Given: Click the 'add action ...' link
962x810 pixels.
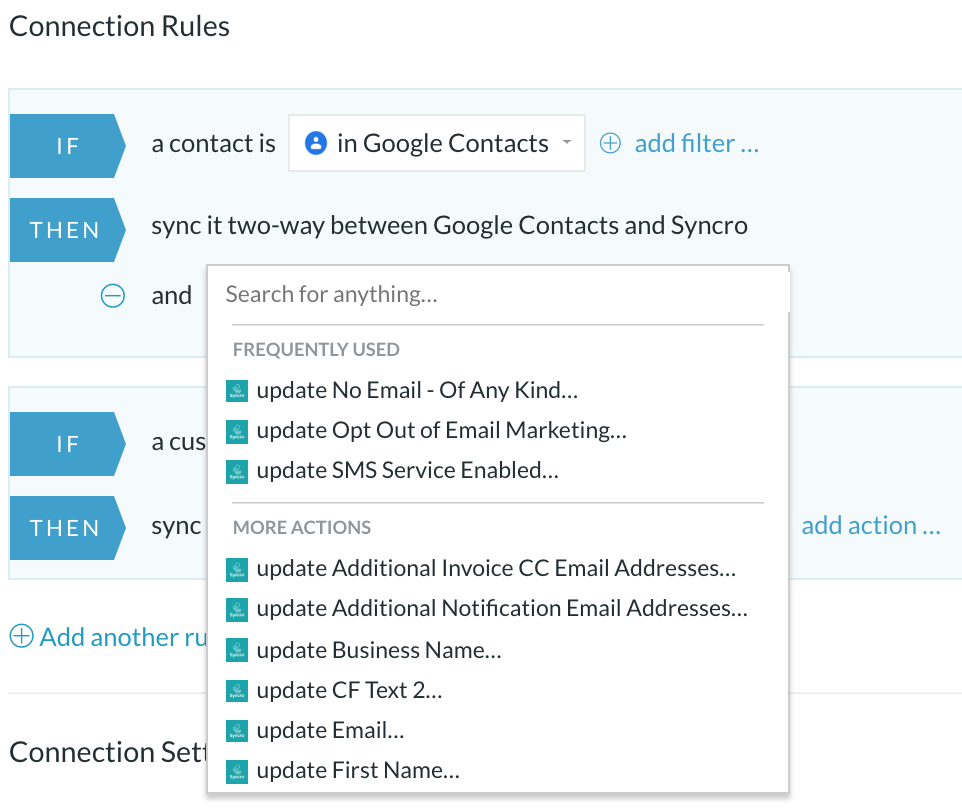Looking at the screenshot, I should (x=871, y=526).
